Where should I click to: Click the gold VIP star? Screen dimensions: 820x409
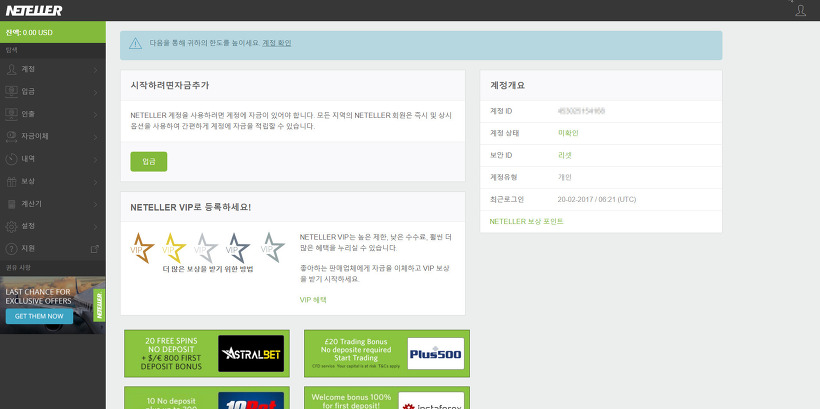pyautogui.click(x=174, y=247)
